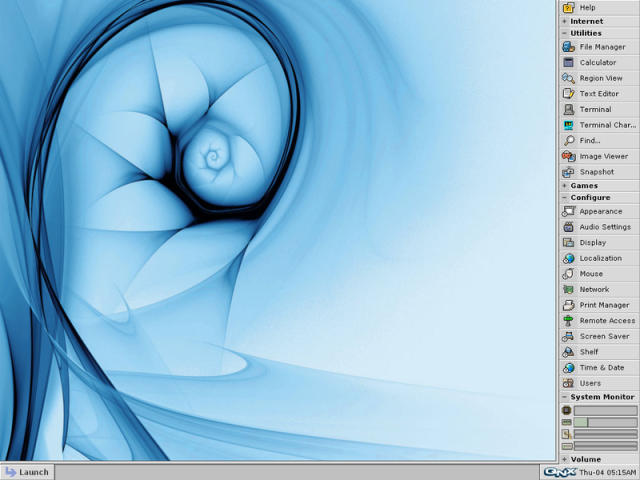Open the Launch menu button
Image resolution: width=640 pixels, height=480 pixels.
click(27, 472)
